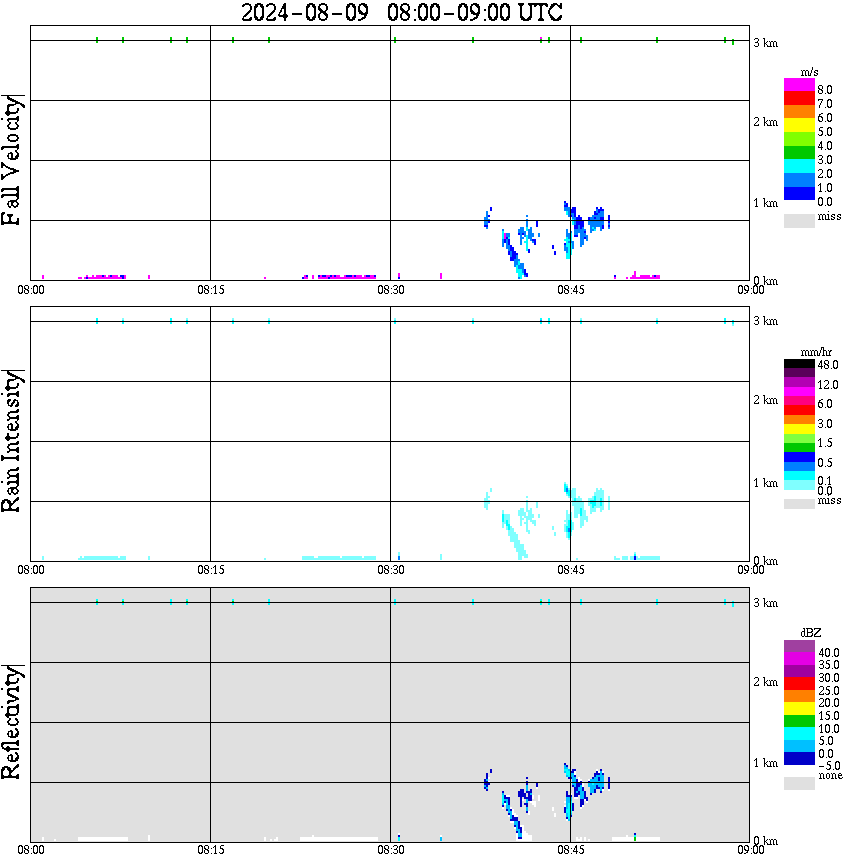The image size is (850, 868).
Task: Click the 1 km label of Fall Velocity panel
Action: (766, 203)
